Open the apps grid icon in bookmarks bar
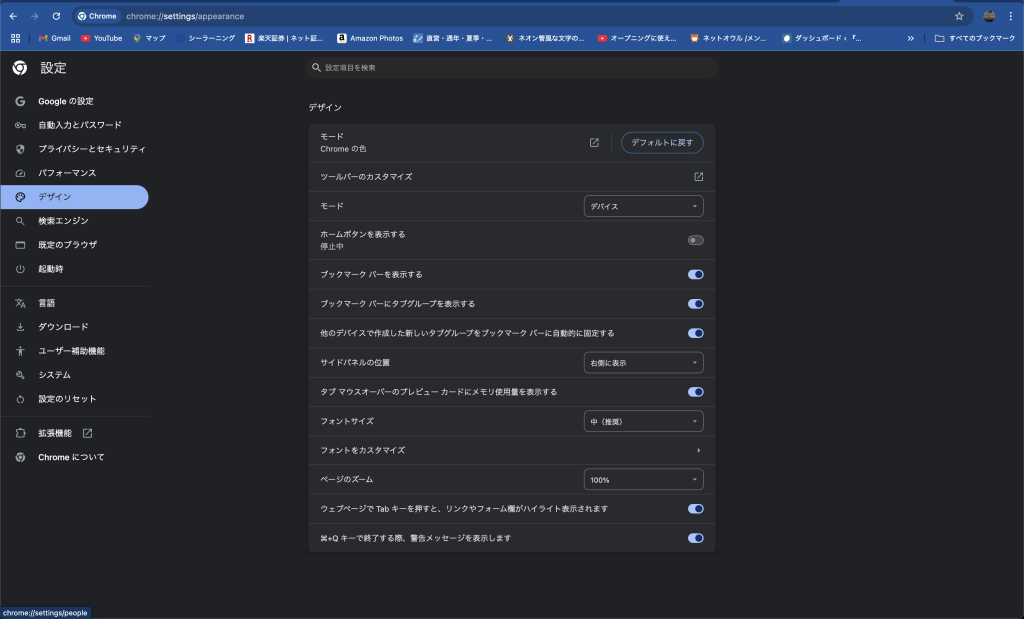 point(15,38)
